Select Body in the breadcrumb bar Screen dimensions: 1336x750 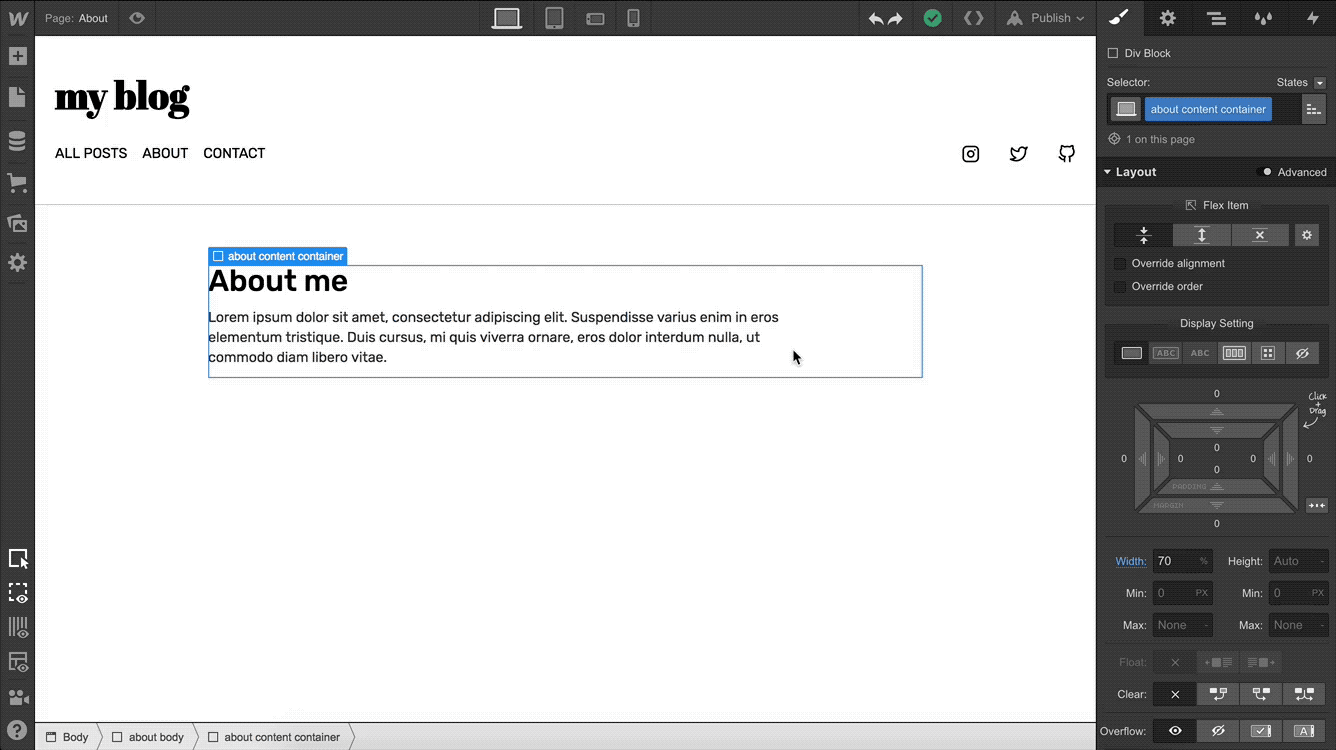tap(67, 737)
